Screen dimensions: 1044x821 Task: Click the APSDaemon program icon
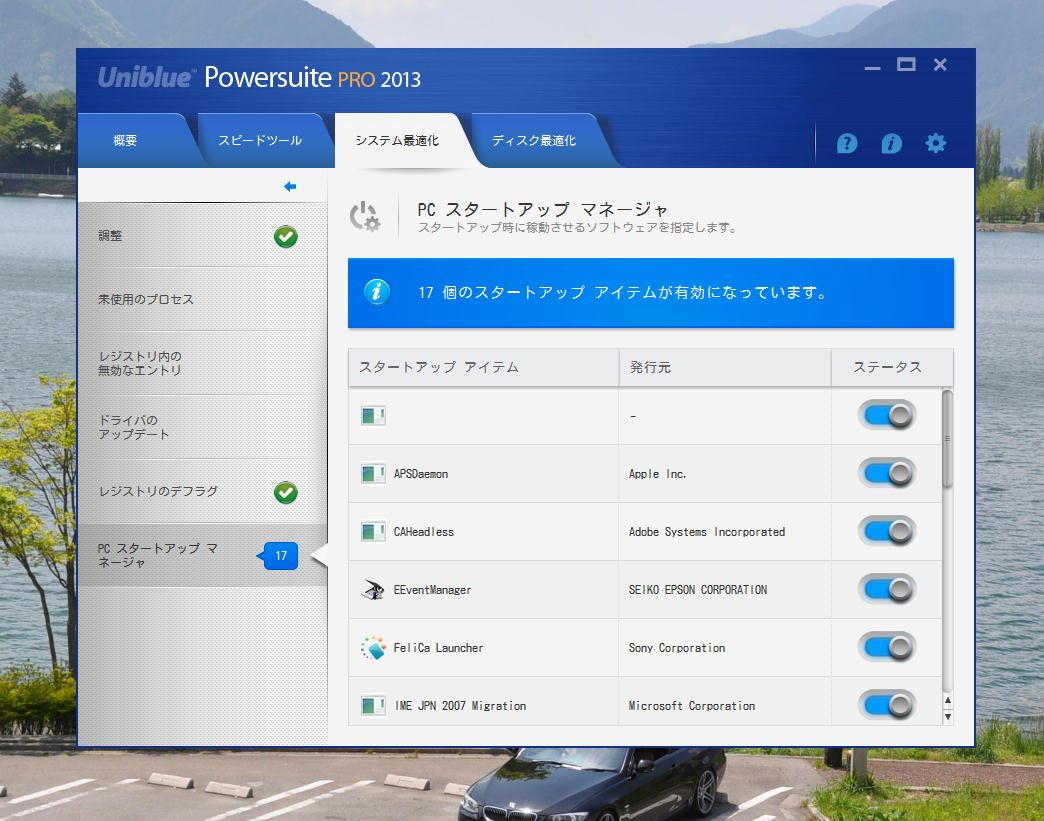[373, 473]
